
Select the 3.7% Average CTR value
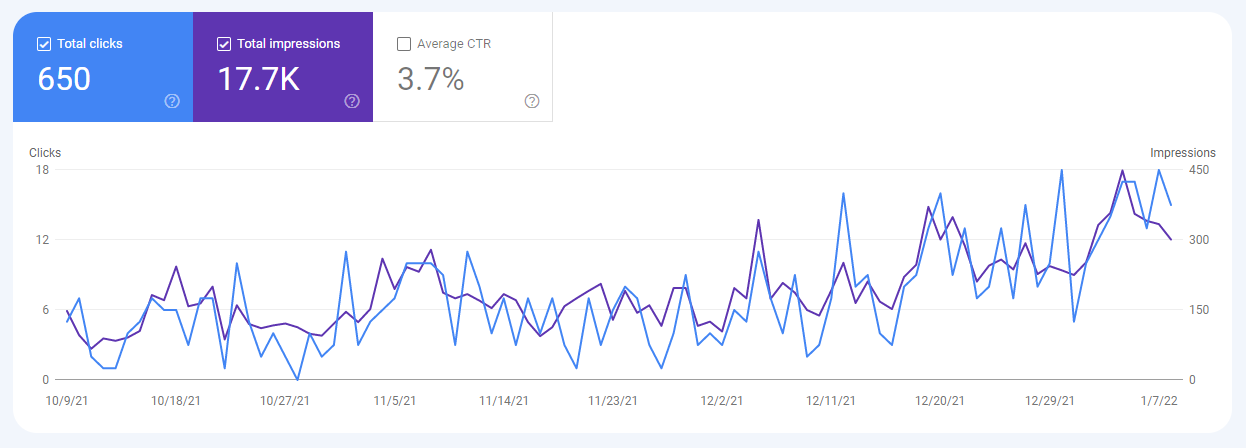[x=431, y=79]
